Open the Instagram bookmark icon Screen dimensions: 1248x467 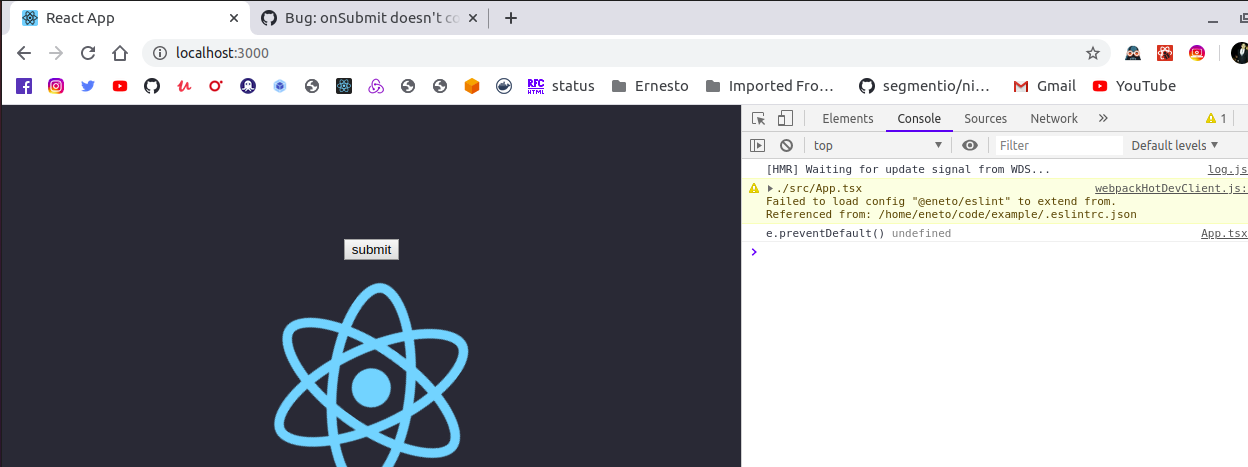(x=56, y=86)
